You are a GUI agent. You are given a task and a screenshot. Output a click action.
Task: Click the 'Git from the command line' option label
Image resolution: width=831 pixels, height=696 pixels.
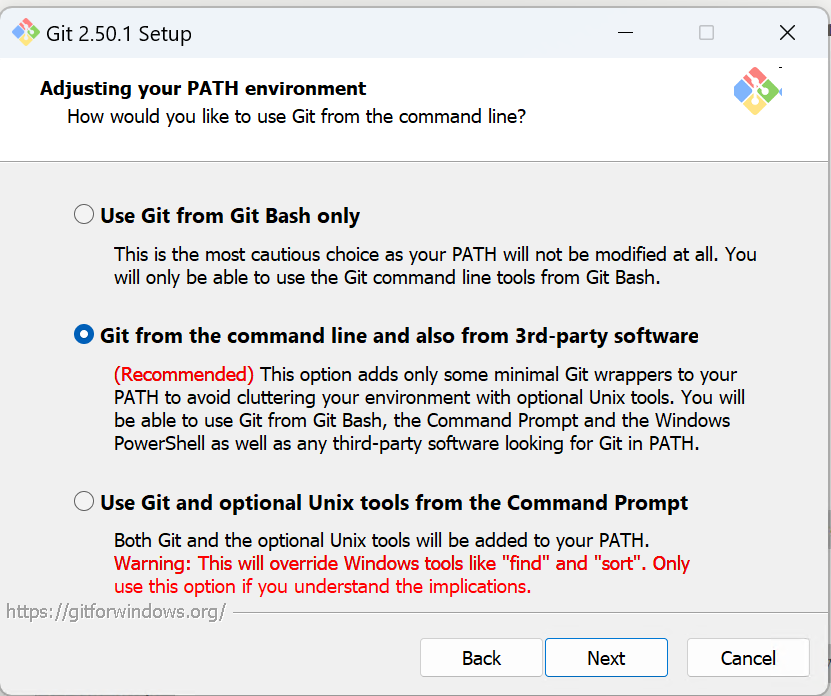[x=399, y=336]
